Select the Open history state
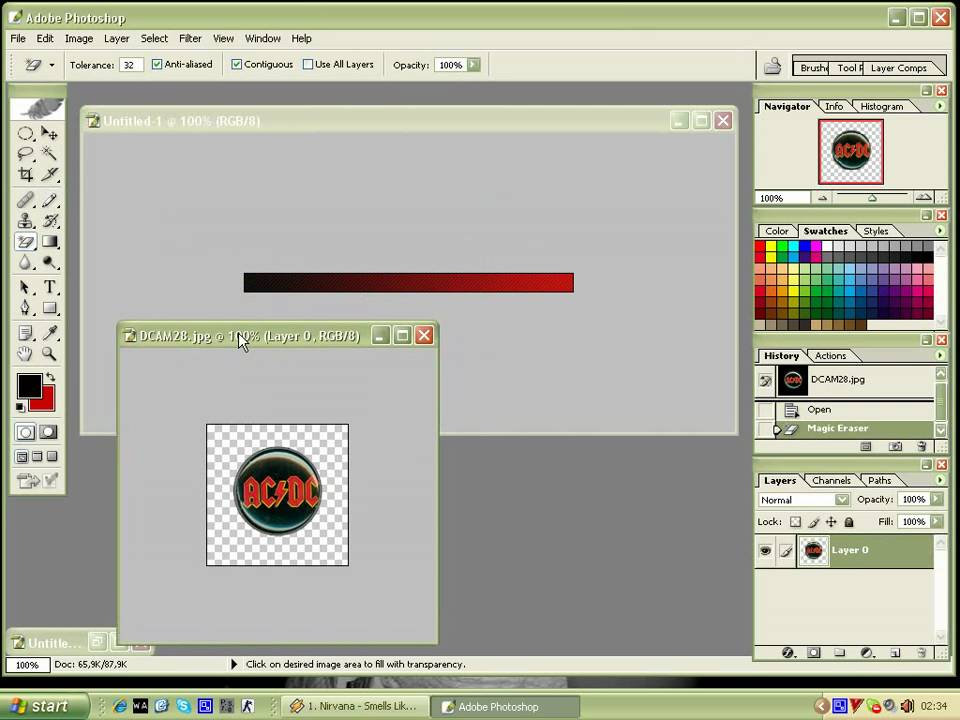The width and height of the screenshot is (960, 720). coord(846,410)
